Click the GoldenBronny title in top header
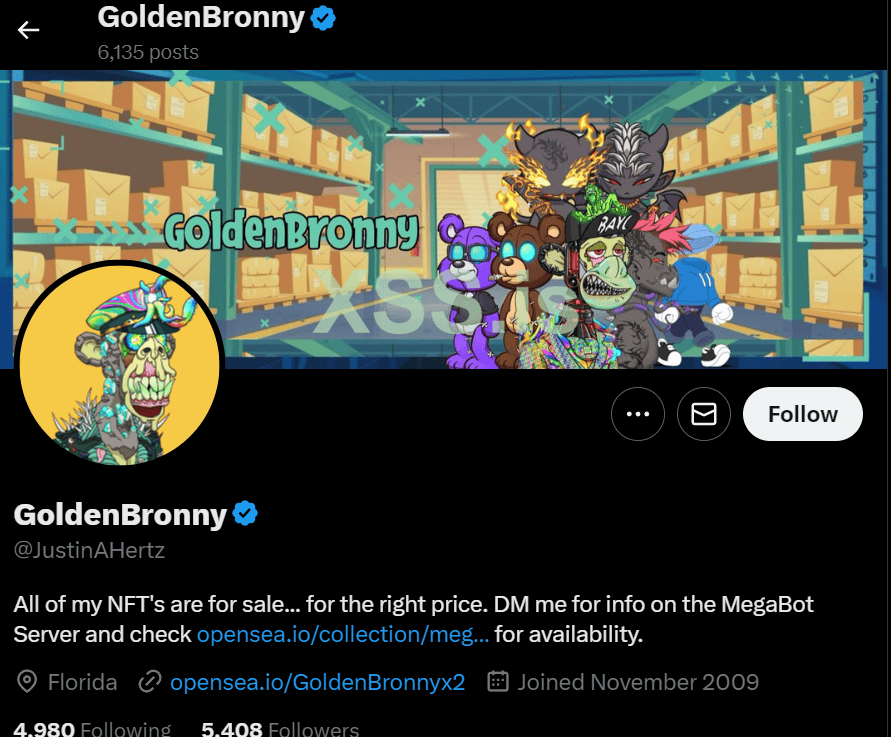891x737 pixels. [x=201, y=18]
